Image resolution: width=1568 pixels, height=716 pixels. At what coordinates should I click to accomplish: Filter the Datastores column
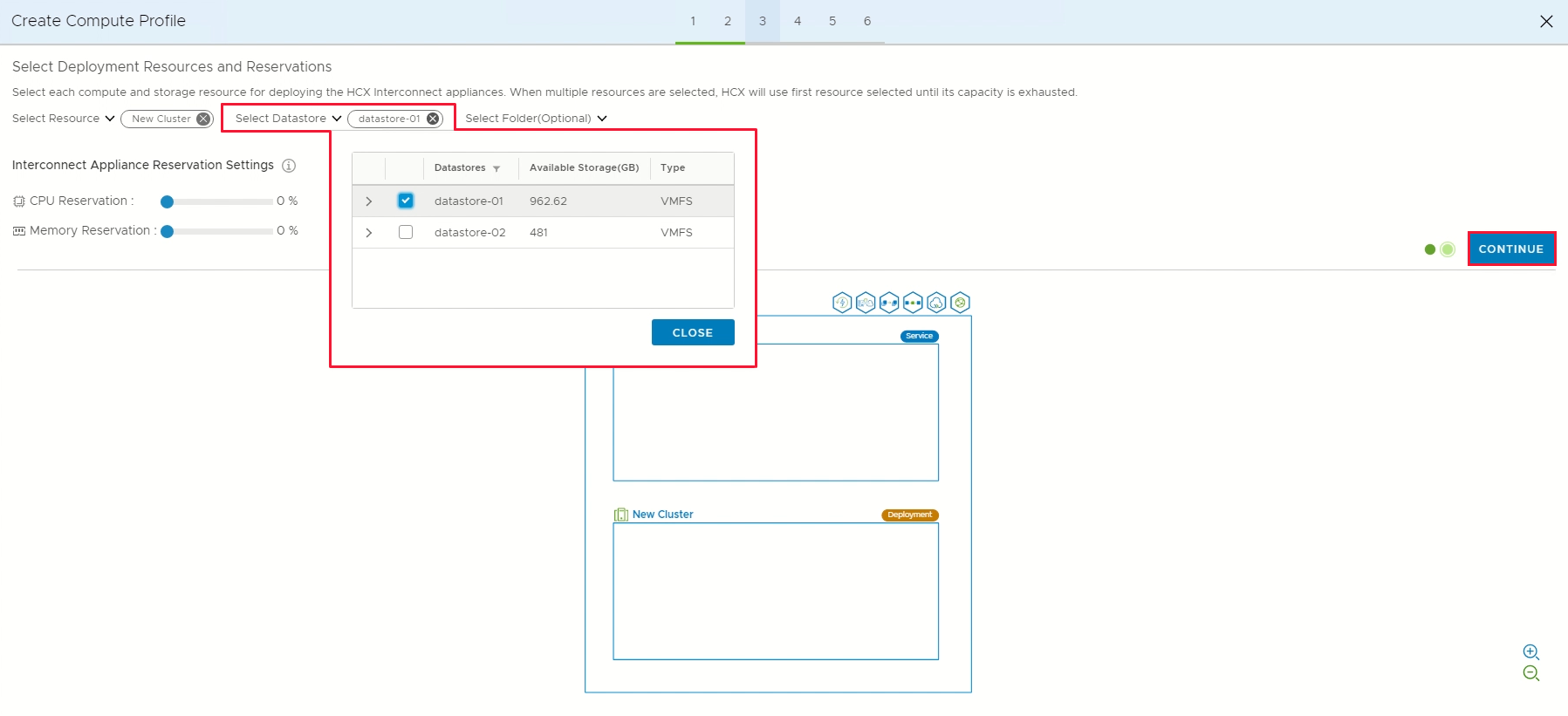pyautogui.click(x=496, y=168)
